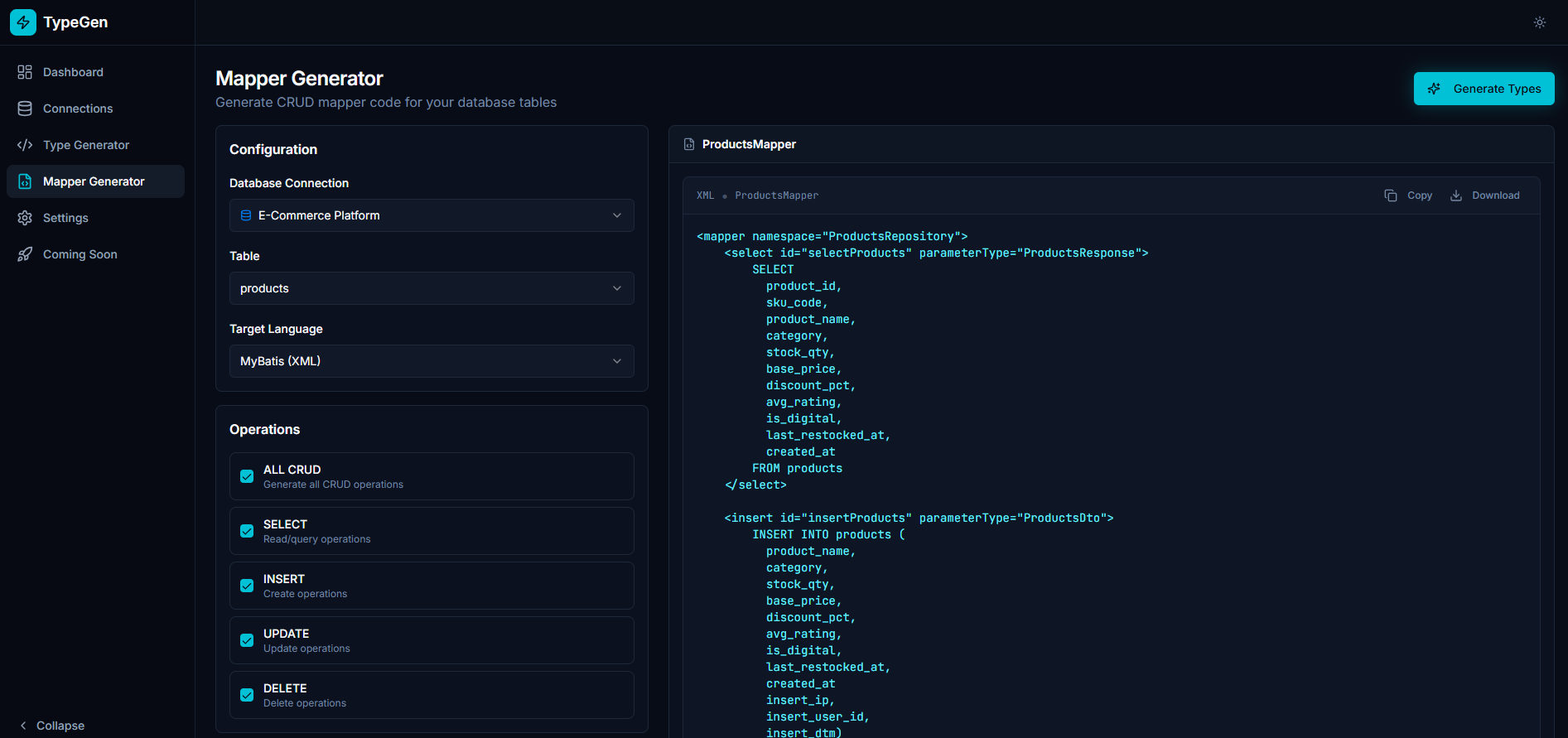Viewport: 1568px width, 738px height.
Task: Click the 'FROM products' code line
Action: tap(797, 468)
